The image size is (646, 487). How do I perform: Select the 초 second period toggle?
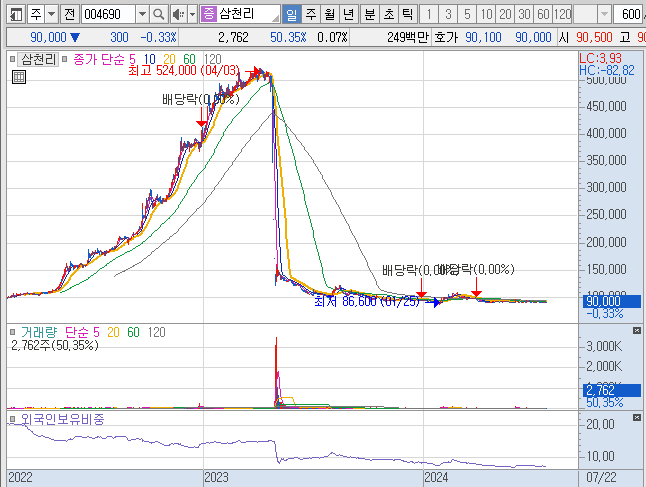[389, 14]
